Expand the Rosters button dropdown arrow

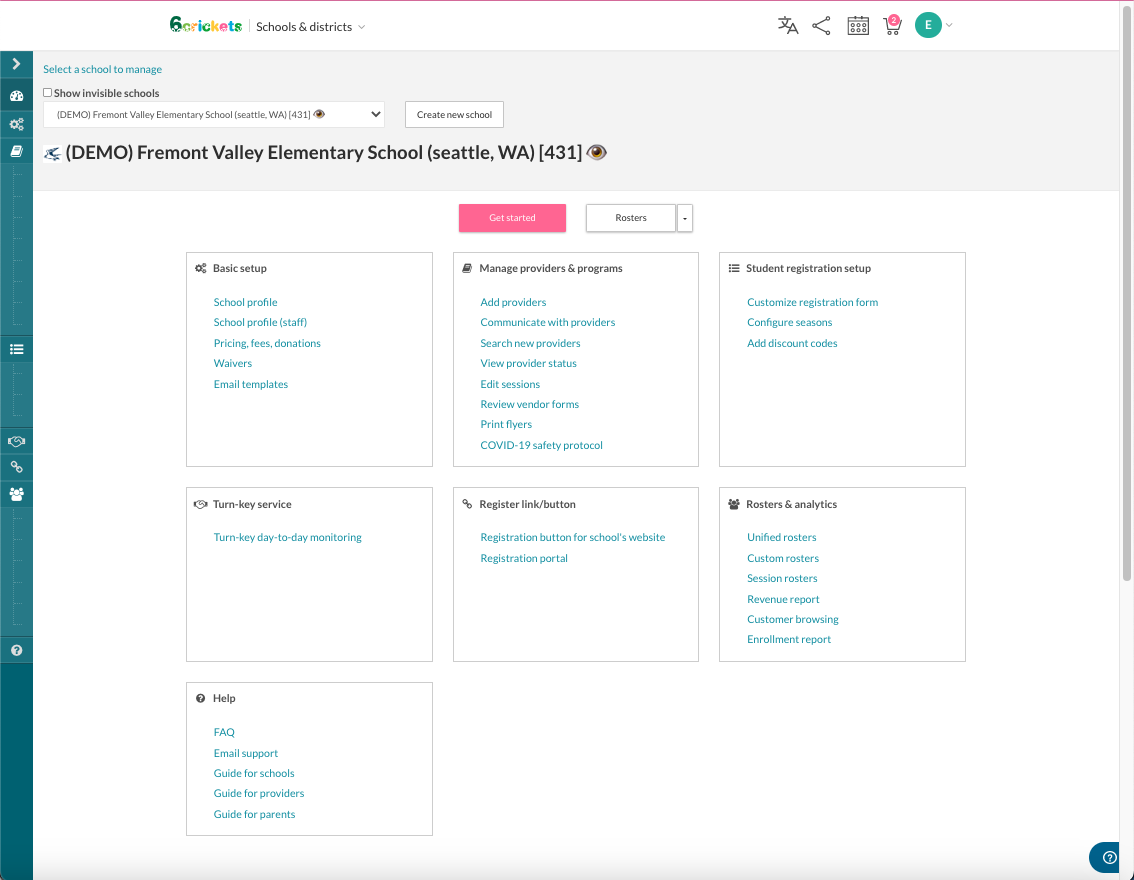(x=685, y=218)
